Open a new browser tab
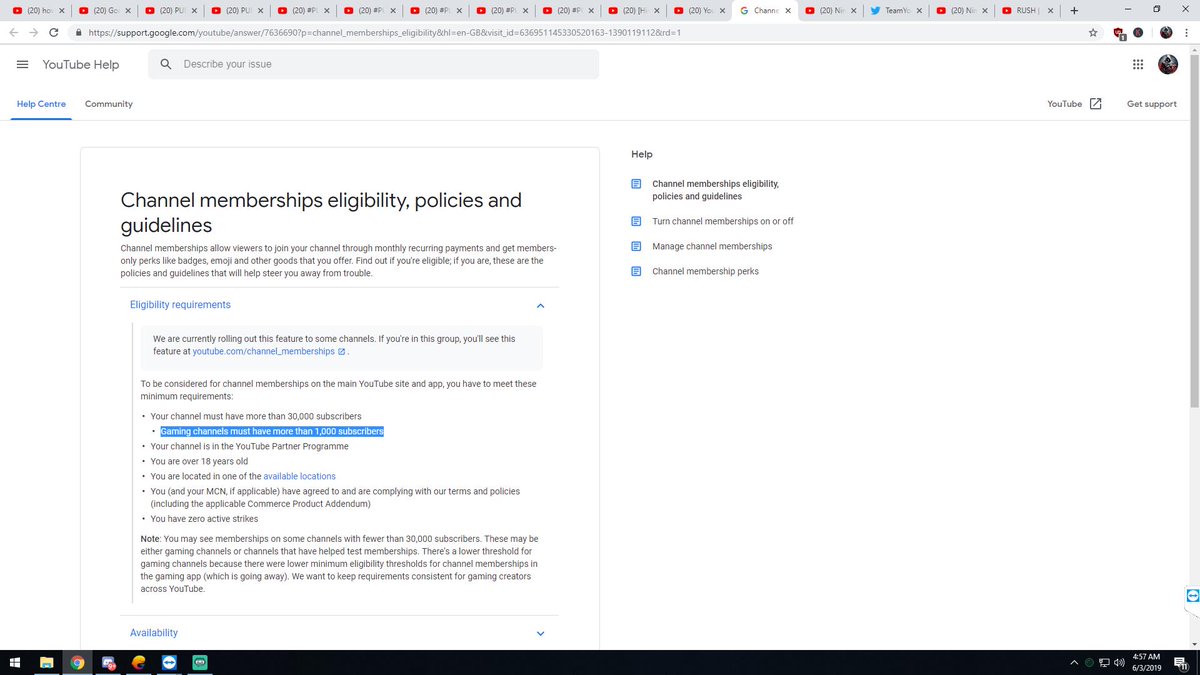Viewport: 1200px width, 675px height. point(1074,11)
